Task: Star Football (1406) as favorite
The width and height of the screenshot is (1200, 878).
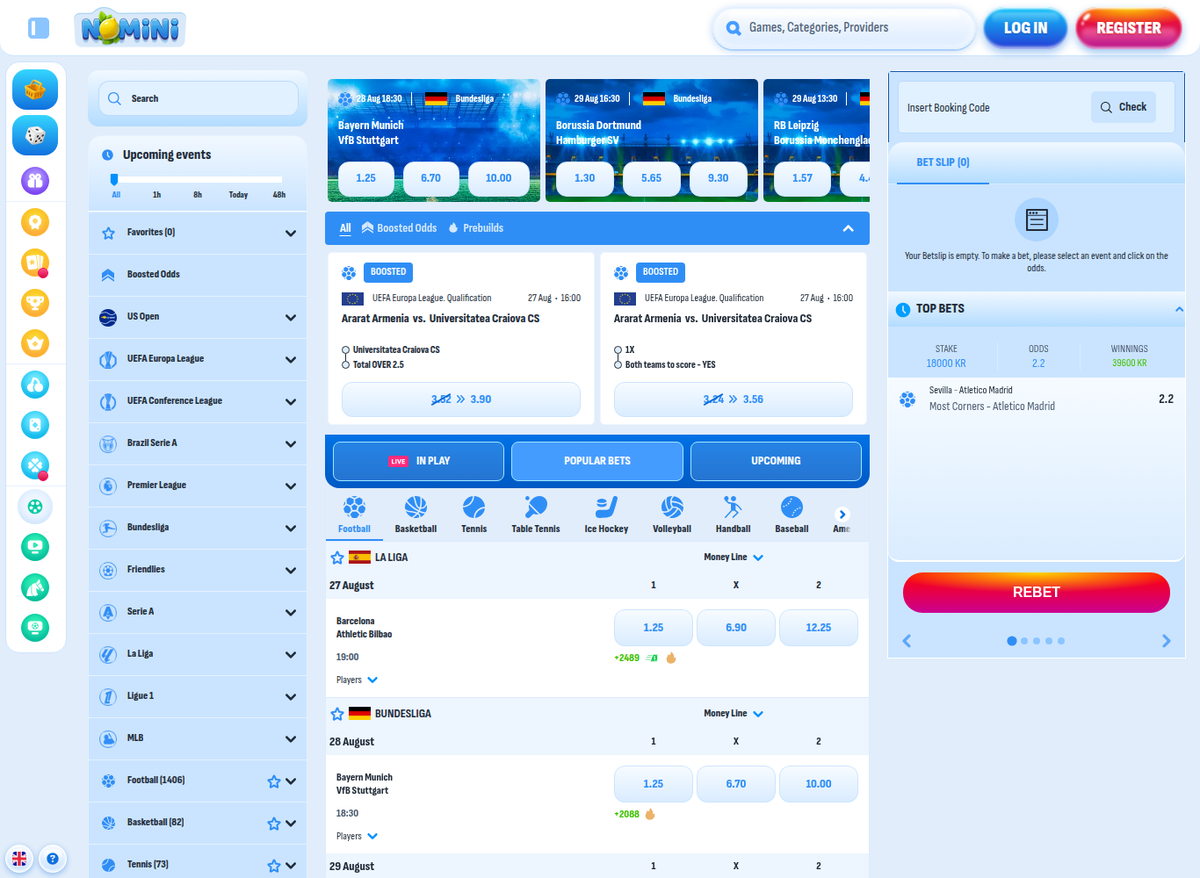Action: (273, 782)
